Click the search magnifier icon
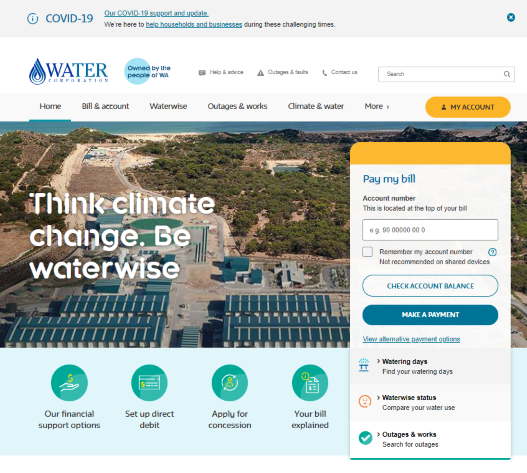 pos(507,74)
